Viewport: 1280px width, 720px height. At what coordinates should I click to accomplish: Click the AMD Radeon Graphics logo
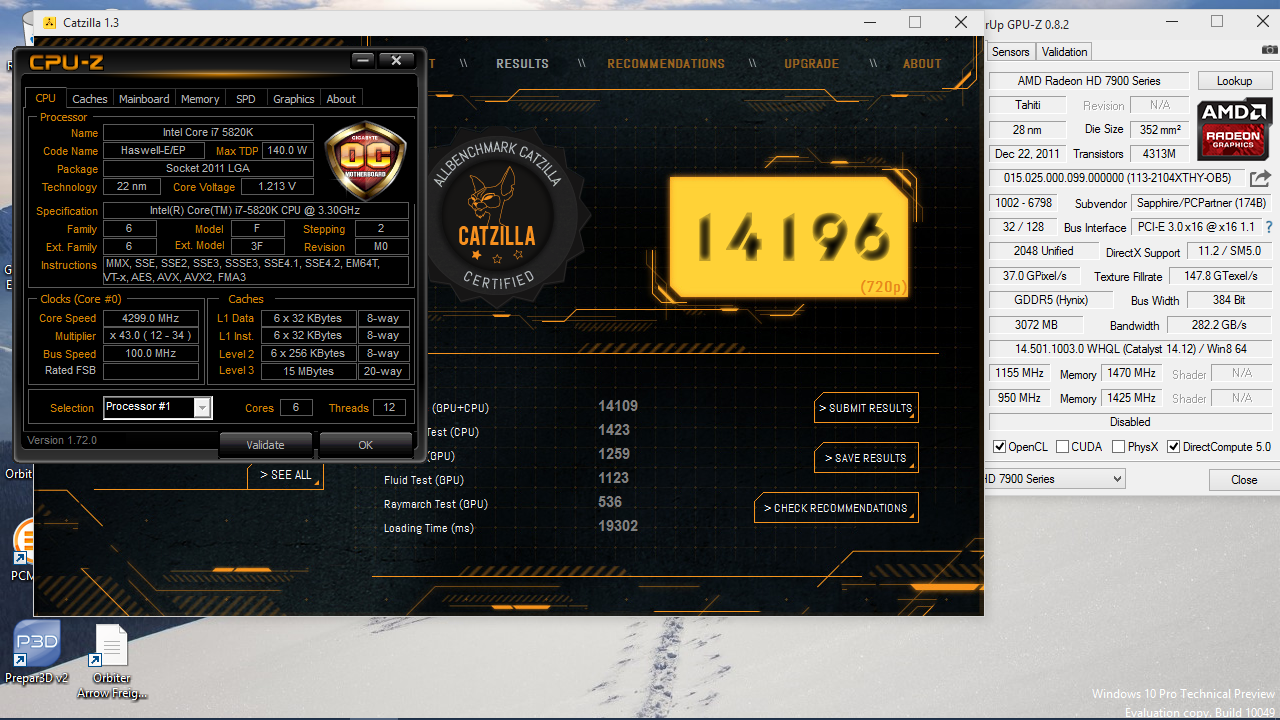click(x=1234, y=130)
